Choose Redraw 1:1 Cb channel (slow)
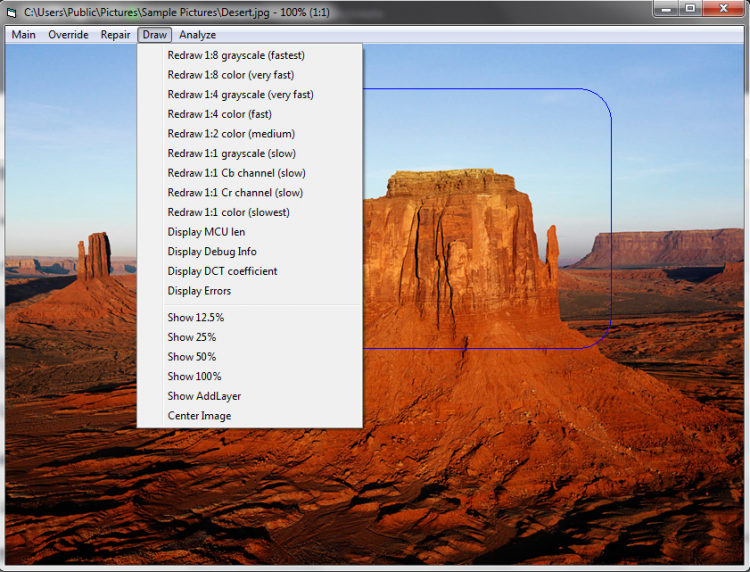 point(249,173)
